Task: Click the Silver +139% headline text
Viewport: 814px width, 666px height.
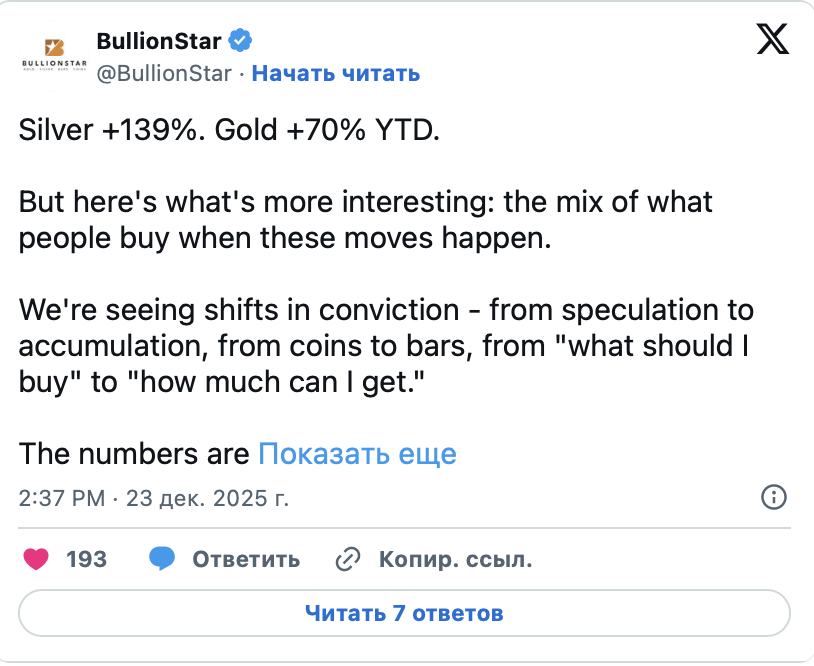Action: pos(229,131)
